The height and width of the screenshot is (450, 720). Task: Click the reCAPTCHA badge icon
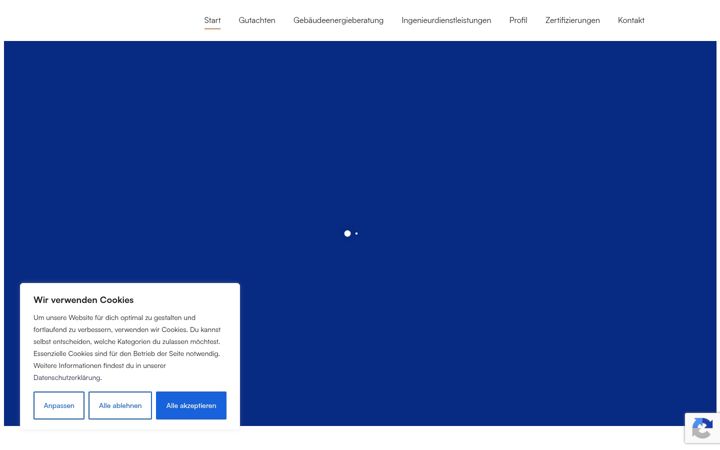(x=702, y=428)
